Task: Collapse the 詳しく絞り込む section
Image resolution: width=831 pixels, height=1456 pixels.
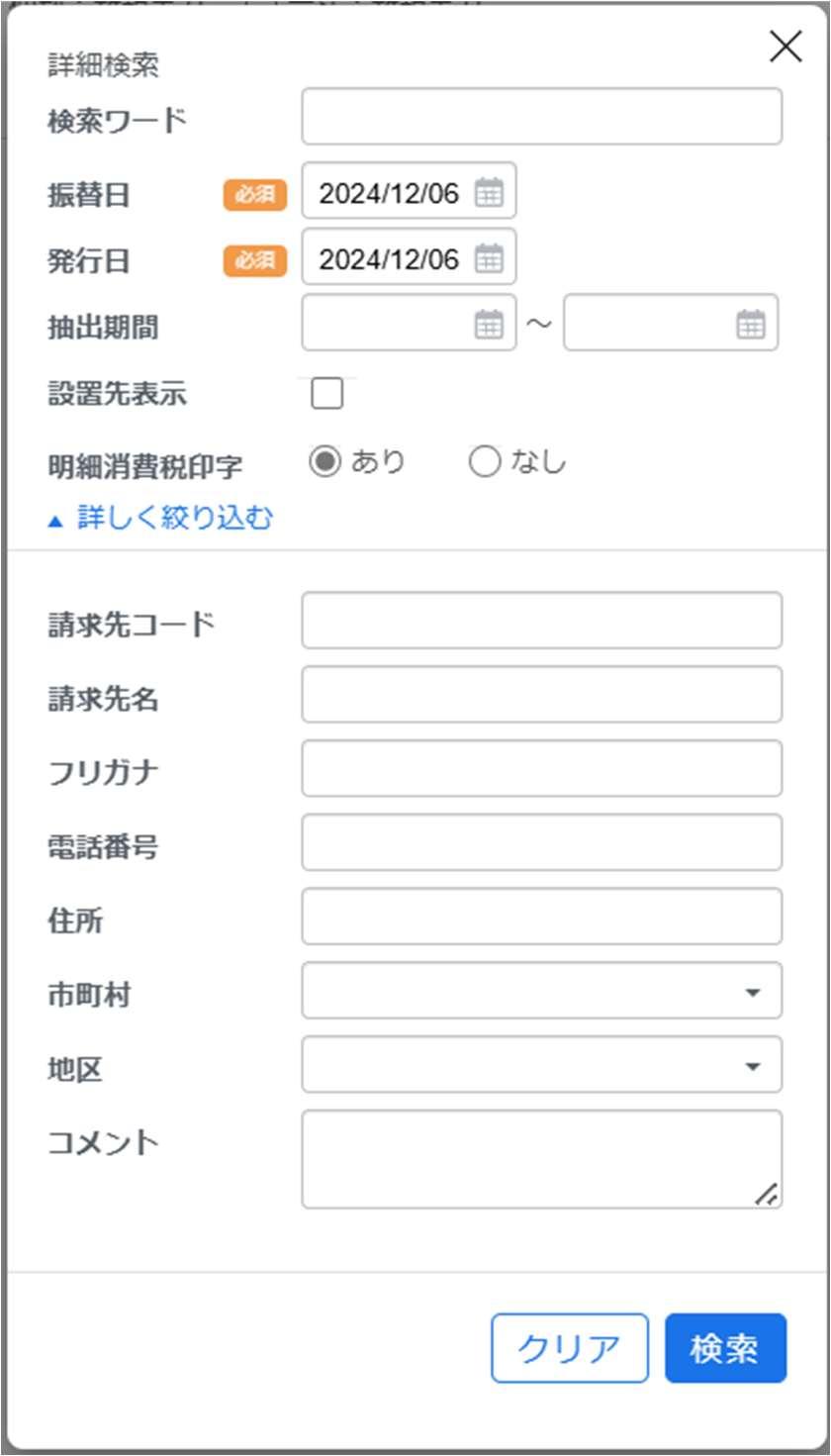Action: (160, 518)
